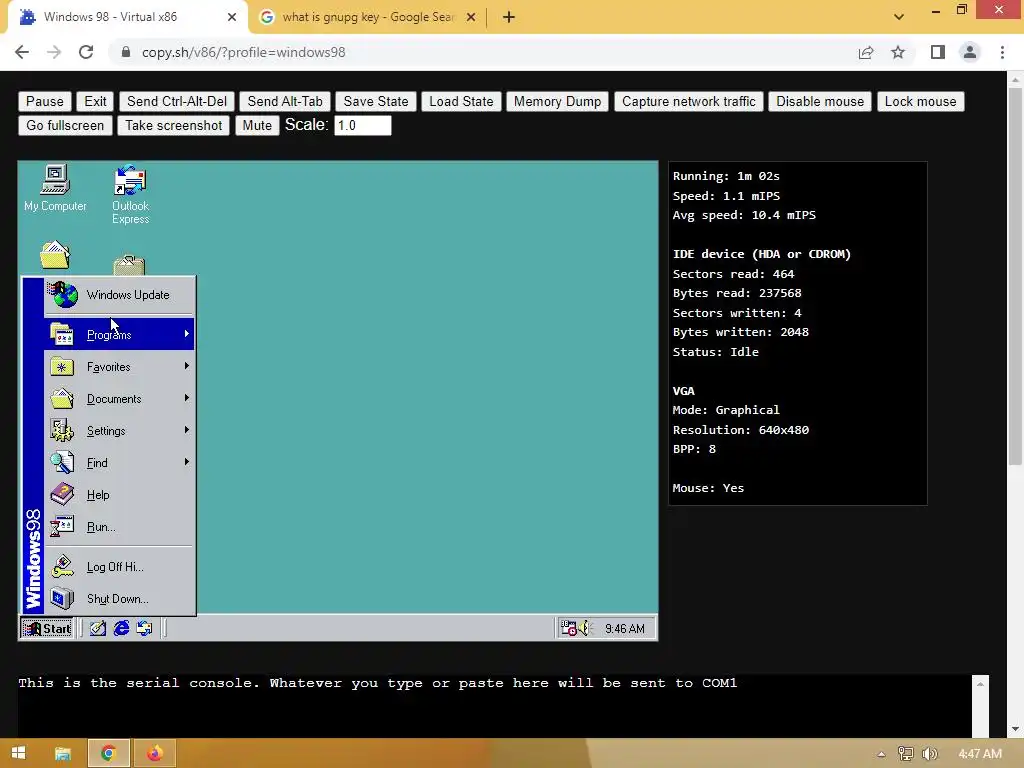The width and height of the screenshot is (1024, 768).
Task: Open the Chrome profile avatar
Action: point(970,52)
